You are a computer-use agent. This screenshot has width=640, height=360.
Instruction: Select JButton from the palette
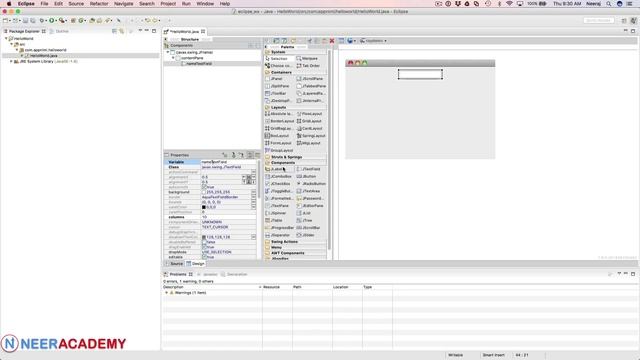pos(311,176)
